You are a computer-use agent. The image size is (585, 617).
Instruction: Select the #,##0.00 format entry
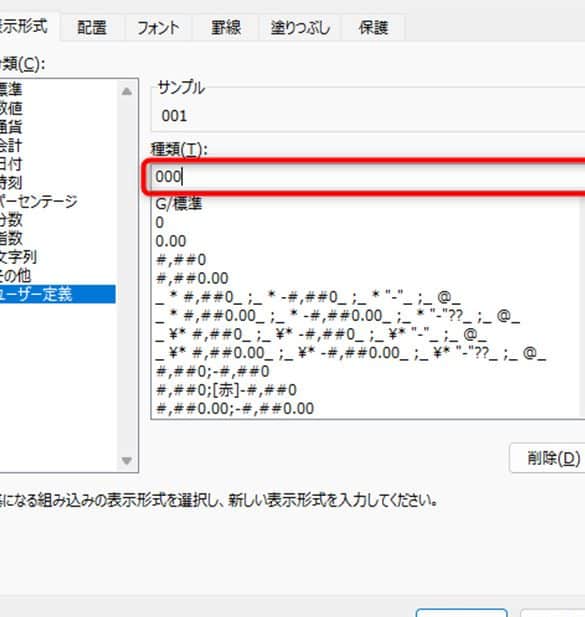click(192, 278)
